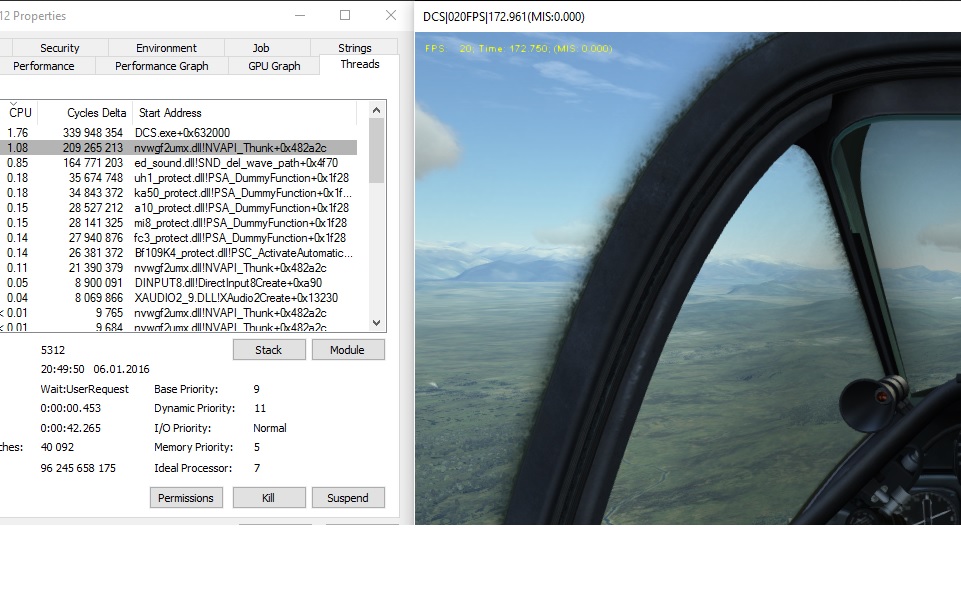Select the Job tab
The image size is (961, 591).
260,48
